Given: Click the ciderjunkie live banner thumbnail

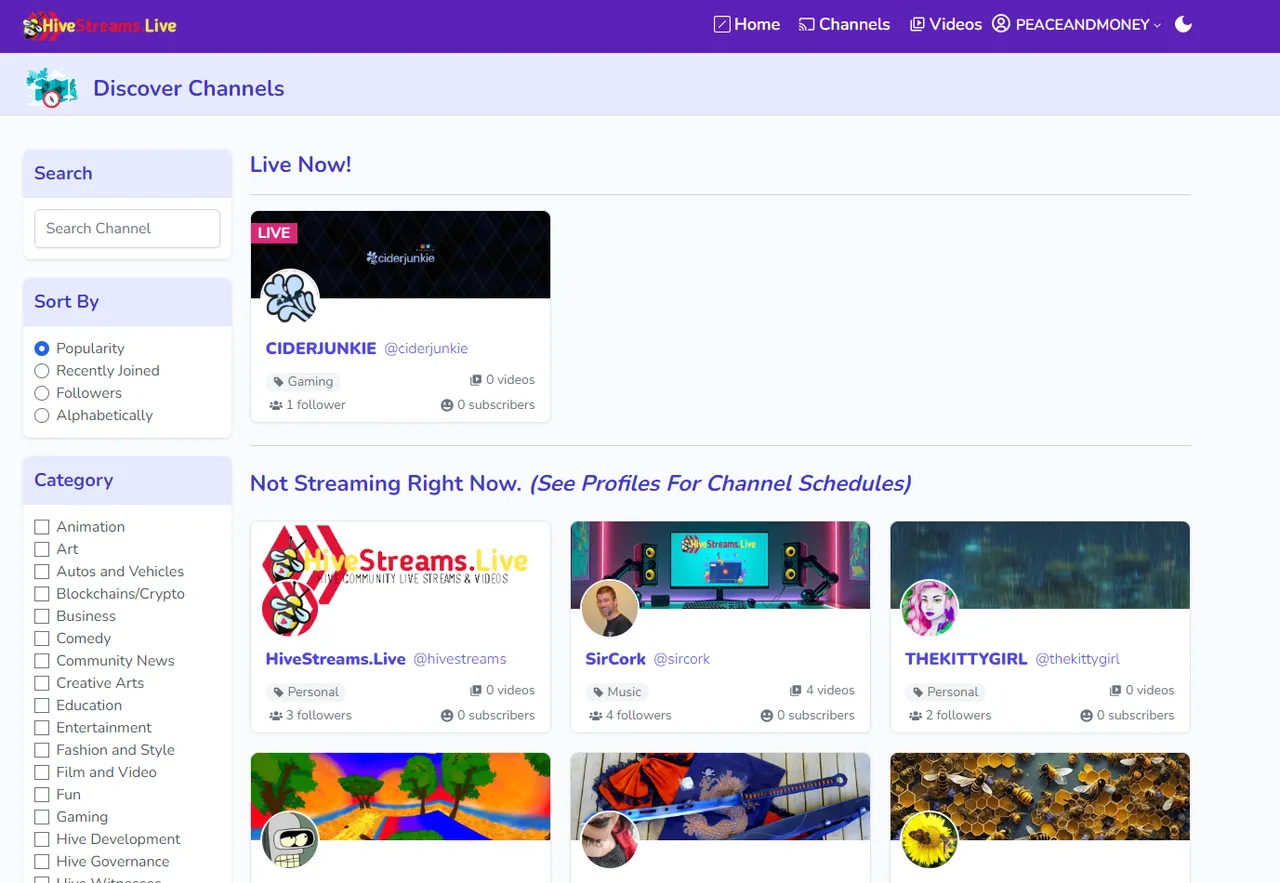Looking at the screenshot, I should [400, 254].
